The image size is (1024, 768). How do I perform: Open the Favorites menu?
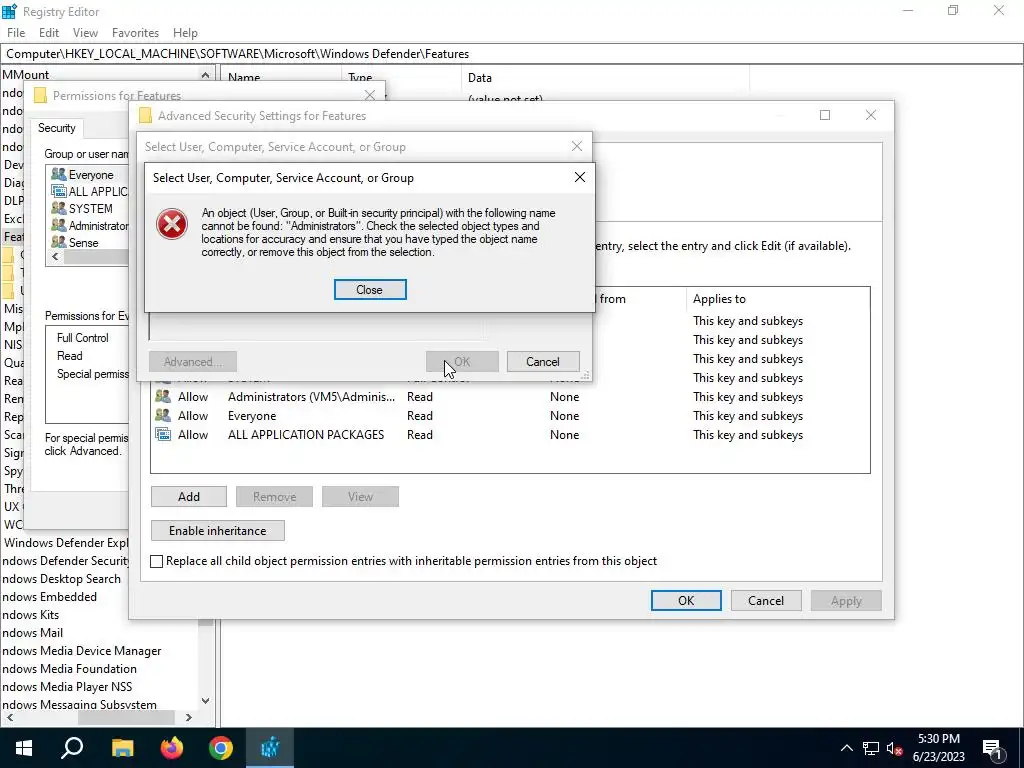(x=135, y=33)
